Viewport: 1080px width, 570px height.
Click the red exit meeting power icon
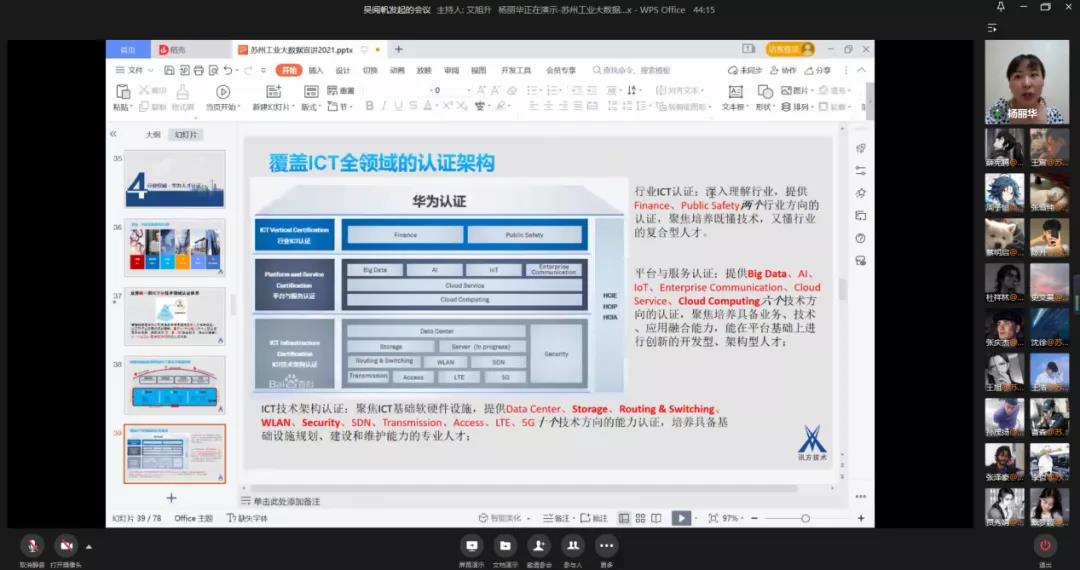pos(1045,545)
